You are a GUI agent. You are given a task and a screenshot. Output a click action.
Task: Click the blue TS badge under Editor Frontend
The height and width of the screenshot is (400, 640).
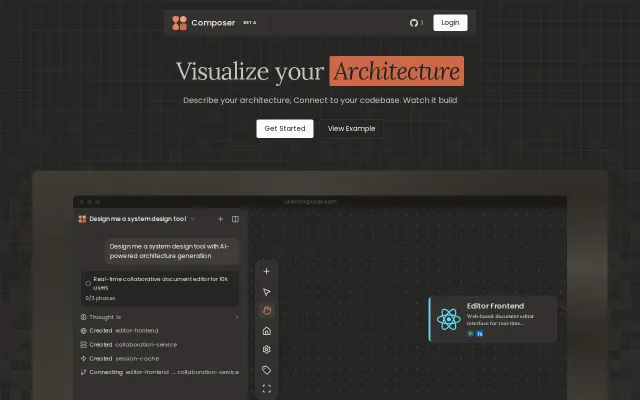(480, 334)
